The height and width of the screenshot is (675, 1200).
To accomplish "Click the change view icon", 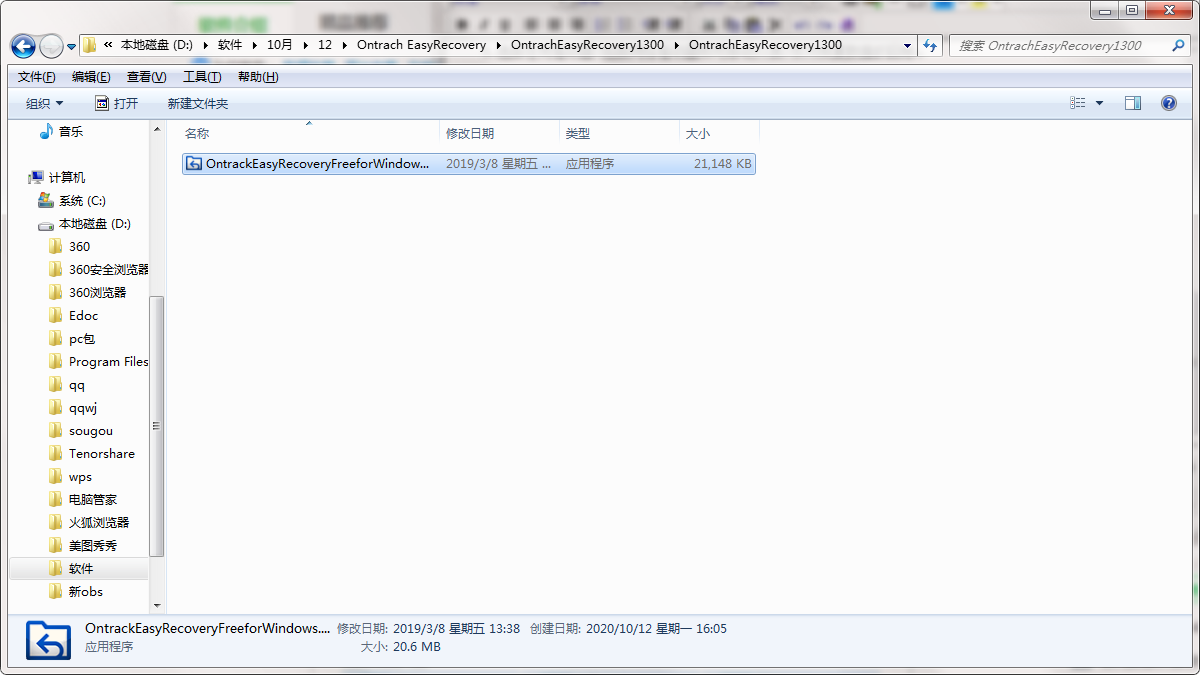I will click(x=1078, y=103).
